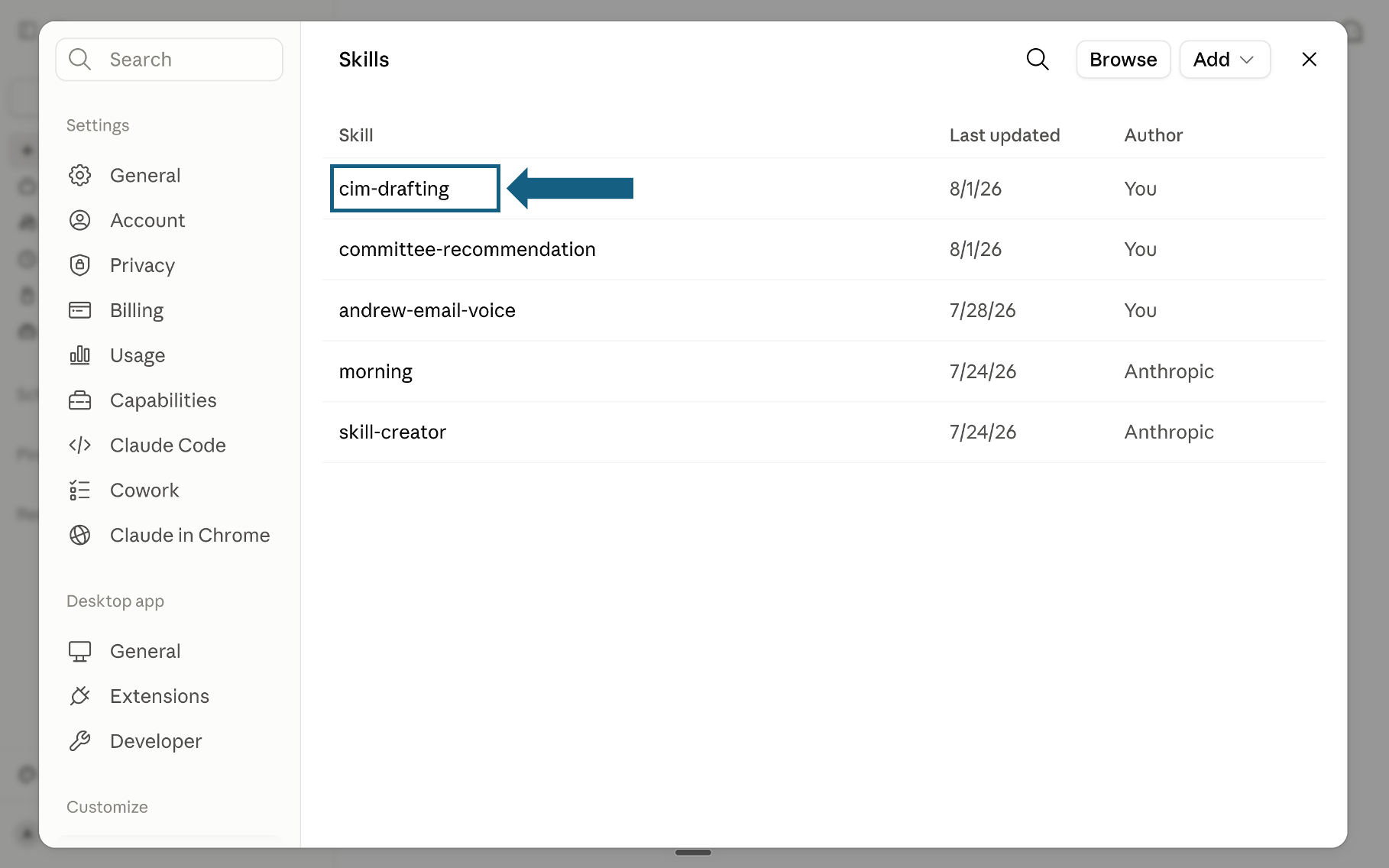Viewport: 1389px width, 868px height.
Task: Click You author in andrew-email-voice row
Action: pyautogui.click(x=1140, y=310)
